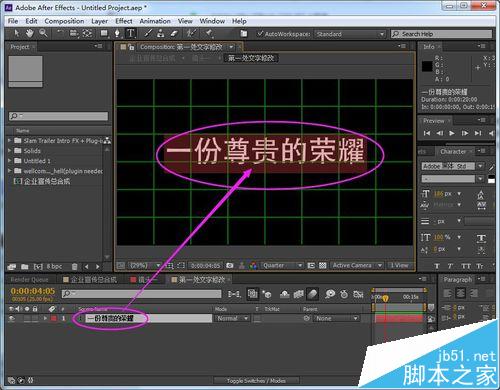This screenshot has height=390, width=500.
Task: Expand layer 1 properties triangle
Action: pos(45,318)
